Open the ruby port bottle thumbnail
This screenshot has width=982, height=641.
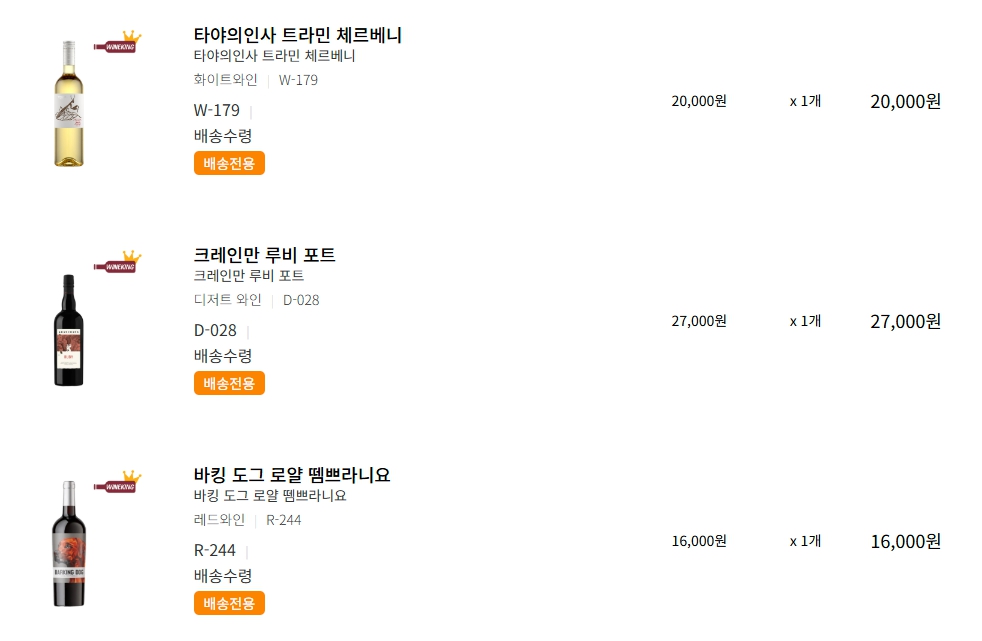(69, 330)
